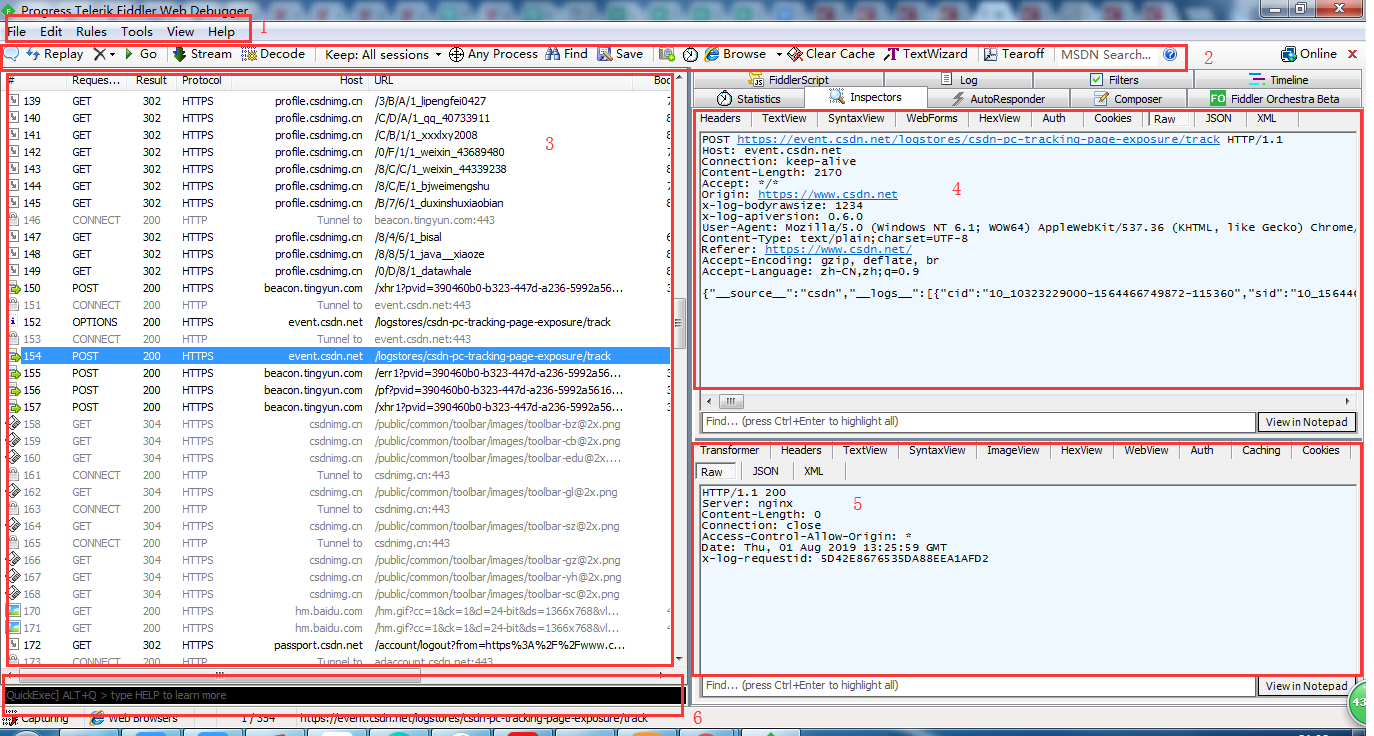Open the Tools menu

137,31
